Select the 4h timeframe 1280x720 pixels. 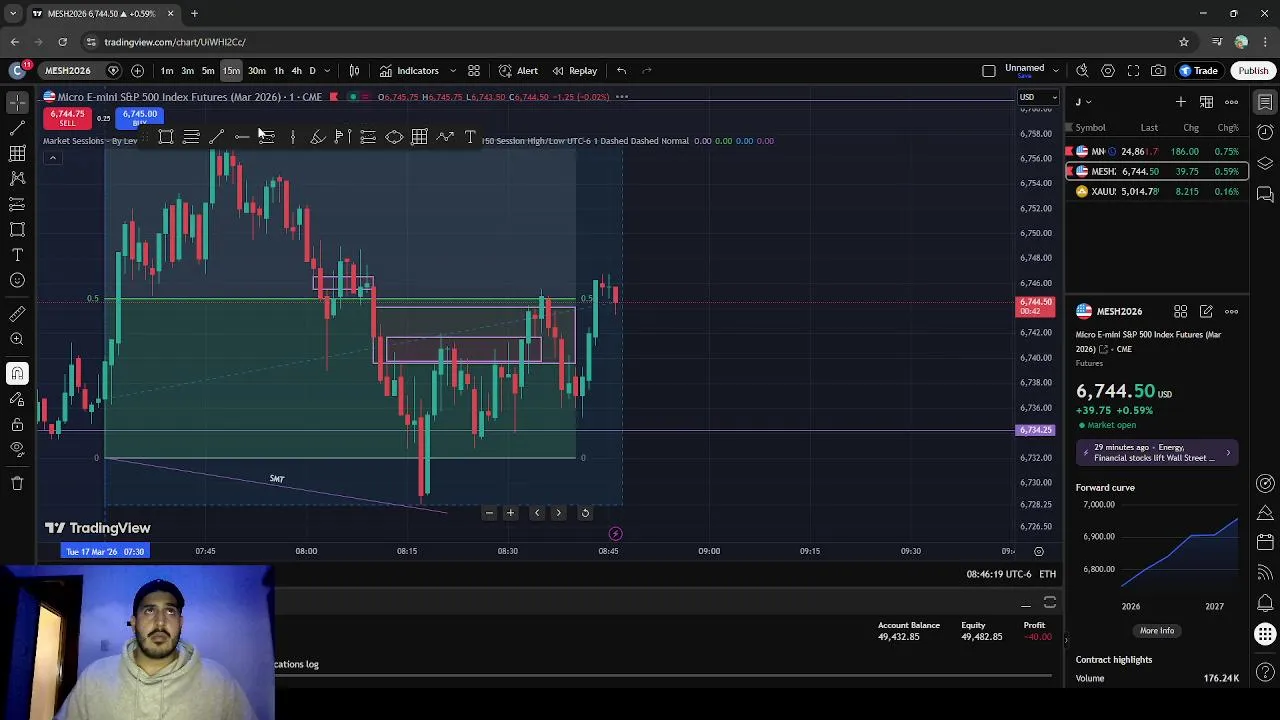(x=296, y=71)
